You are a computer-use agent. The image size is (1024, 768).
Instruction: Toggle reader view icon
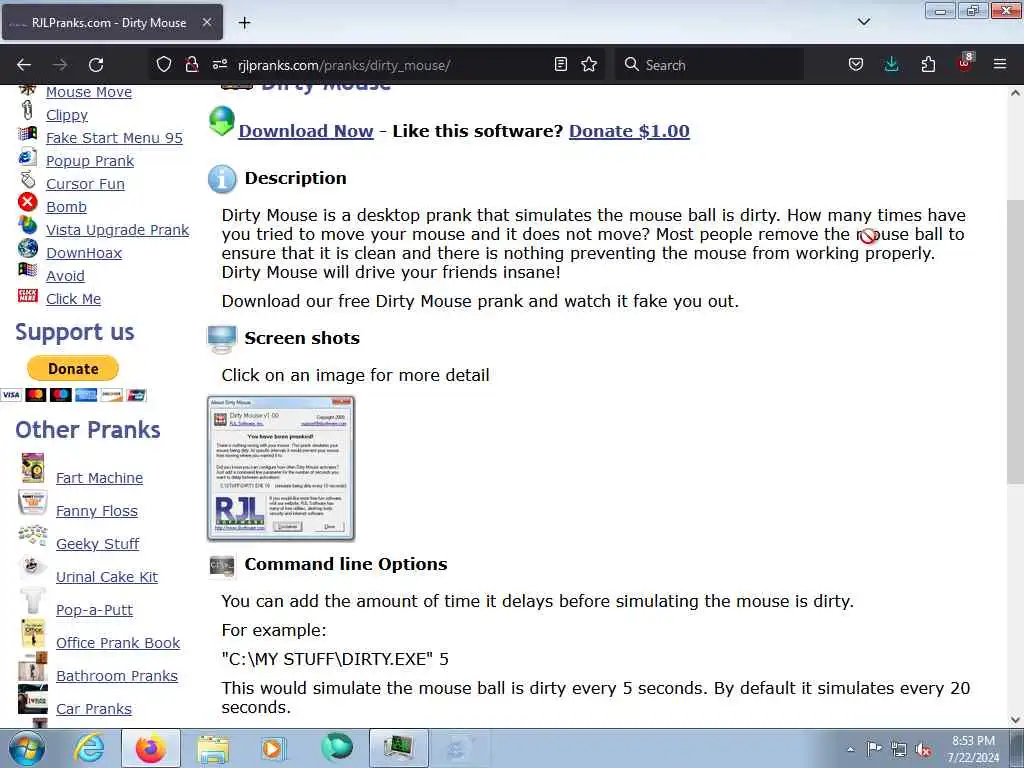point(560,65)
